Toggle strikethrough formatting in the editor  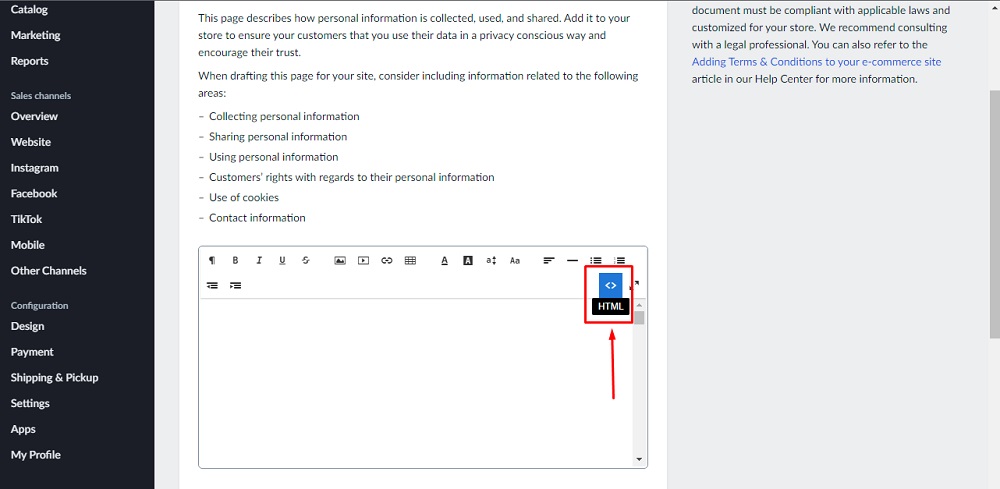(x=306, y=260)
